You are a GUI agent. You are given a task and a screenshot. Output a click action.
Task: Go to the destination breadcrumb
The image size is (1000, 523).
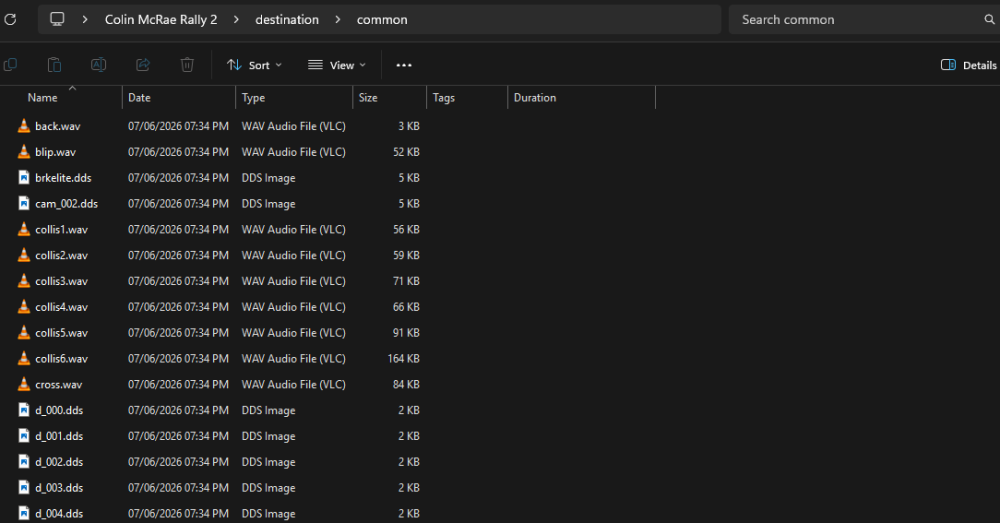click(287, 20)
